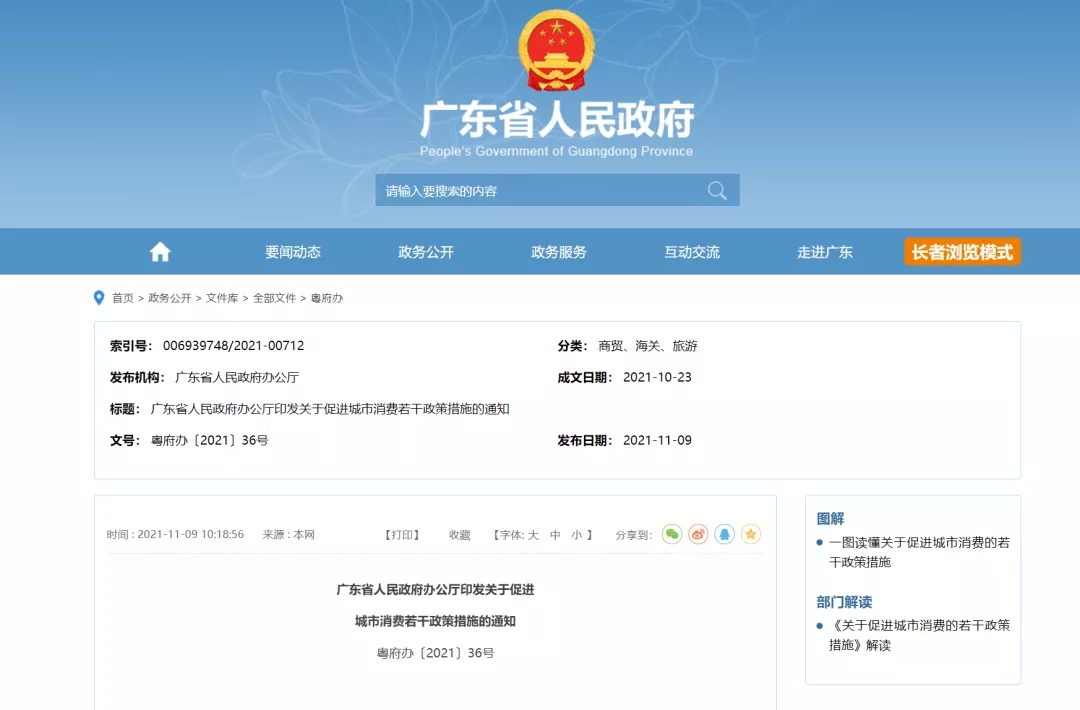Click the 打印 print link

pos(402,535)
